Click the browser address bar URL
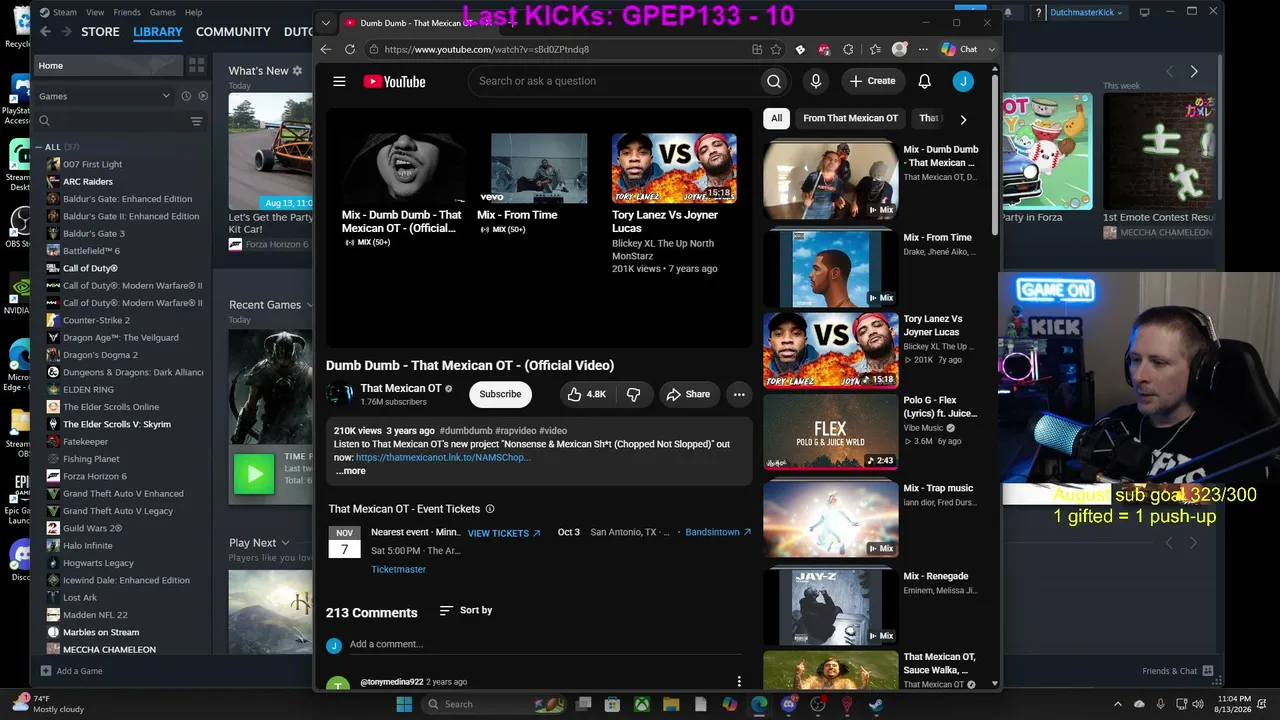 pyautogui.click(x=486, y=49)
